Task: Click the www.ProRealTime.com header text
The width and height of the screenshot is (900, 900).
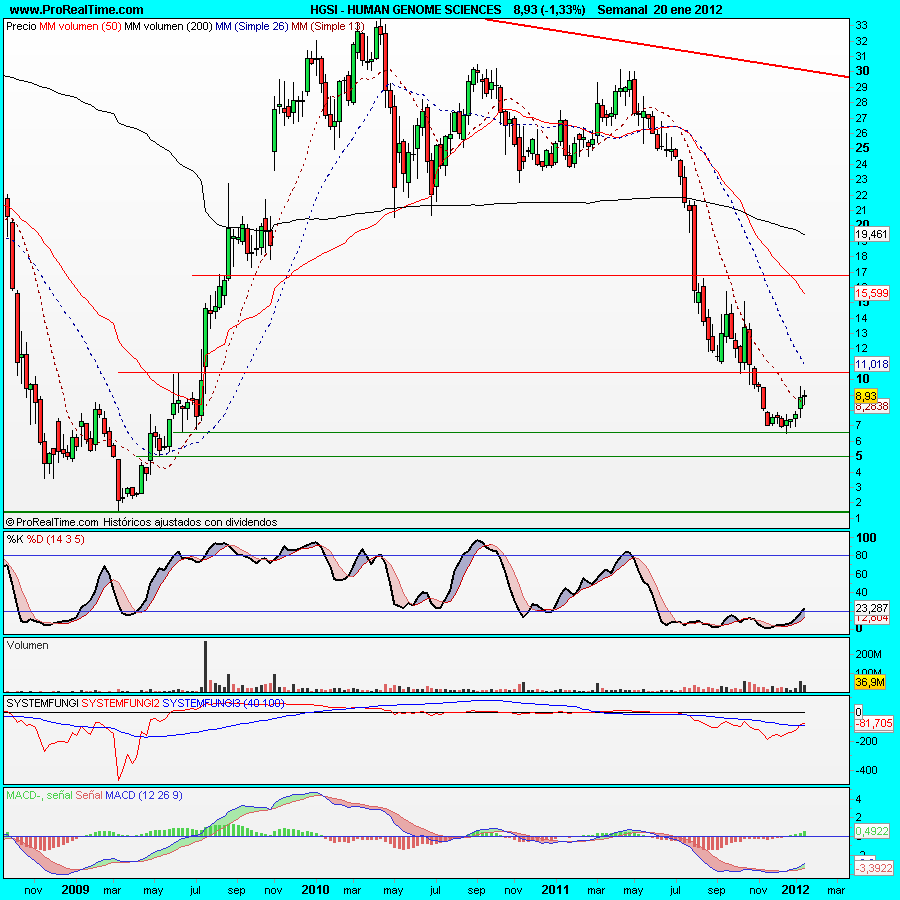Action: [76, 10]
